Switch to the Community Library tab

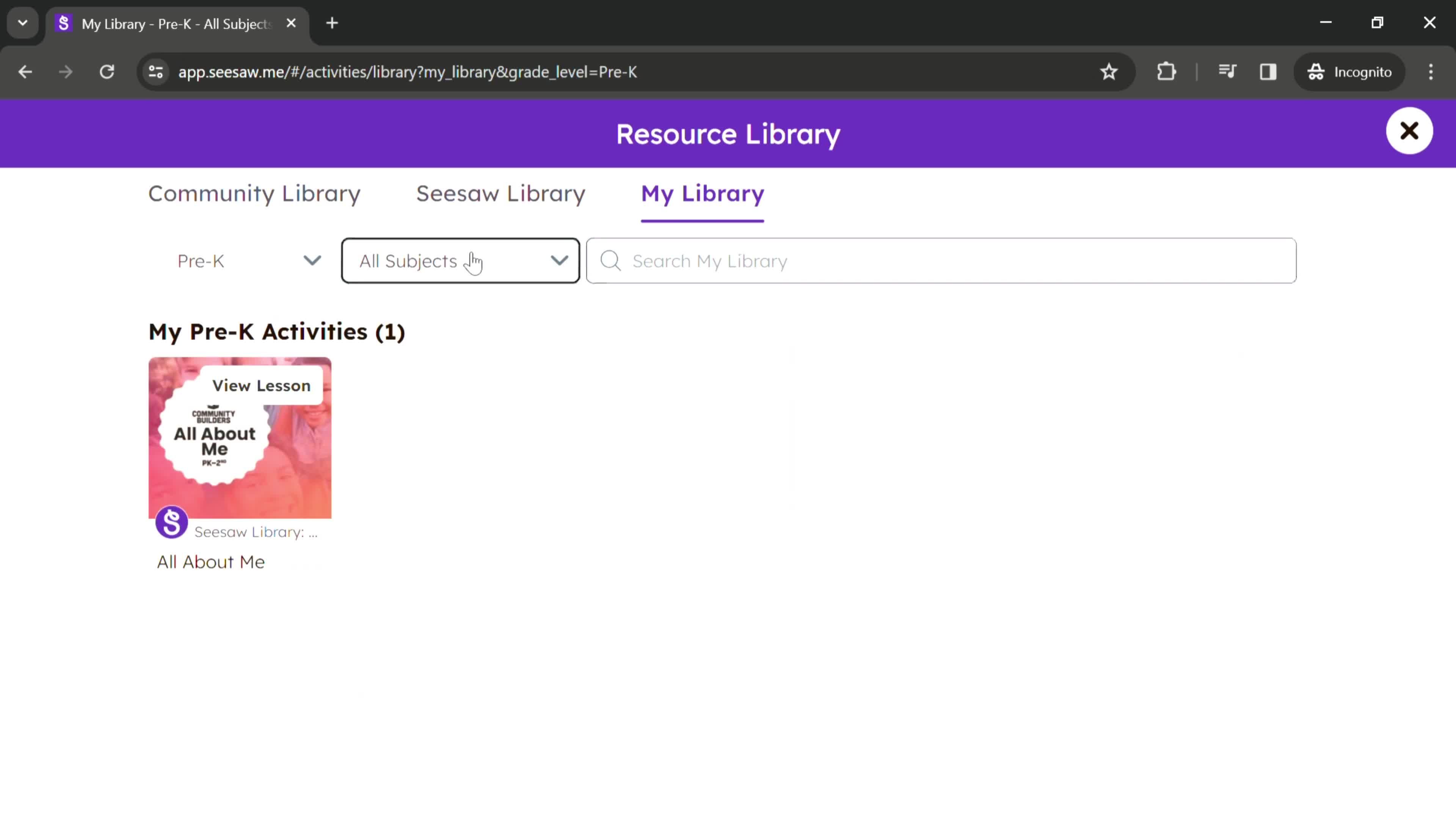pos(254,194)
